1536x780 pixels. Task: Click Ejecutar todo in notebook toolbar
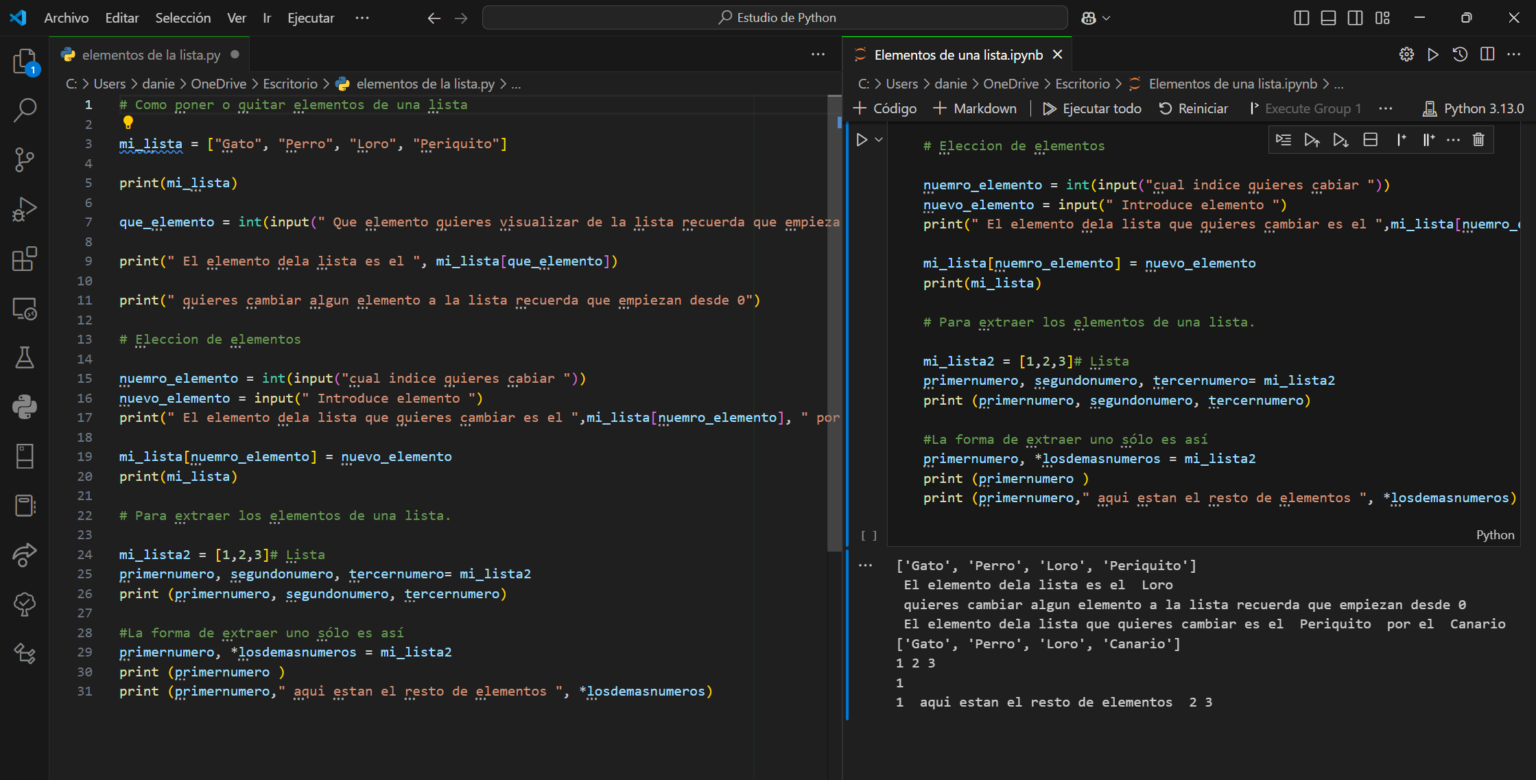click(1091, 108)
